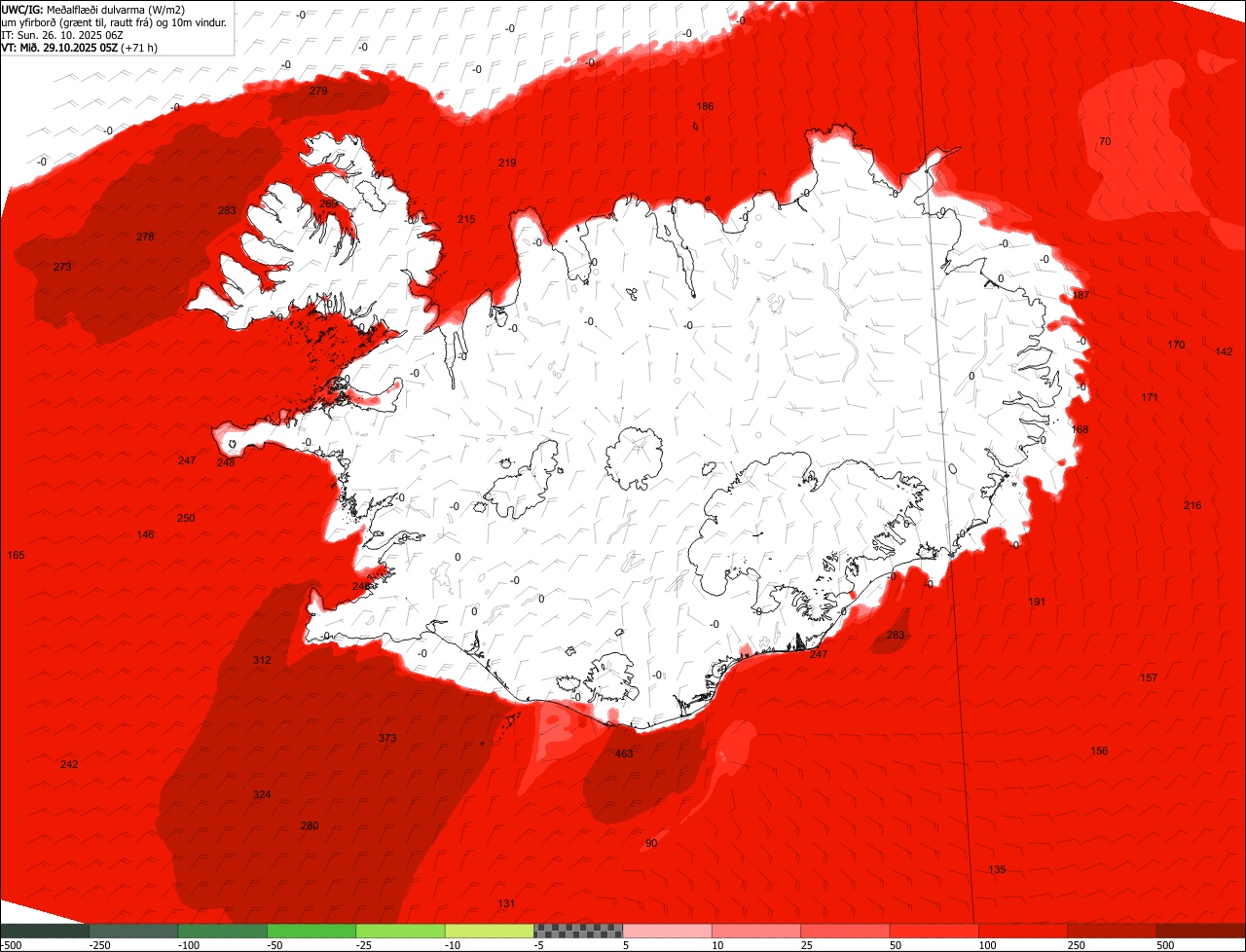This screenshot has height=952, width=1246.
Task: Click the 90 value south of Iceland
Action: pos(651,842)
